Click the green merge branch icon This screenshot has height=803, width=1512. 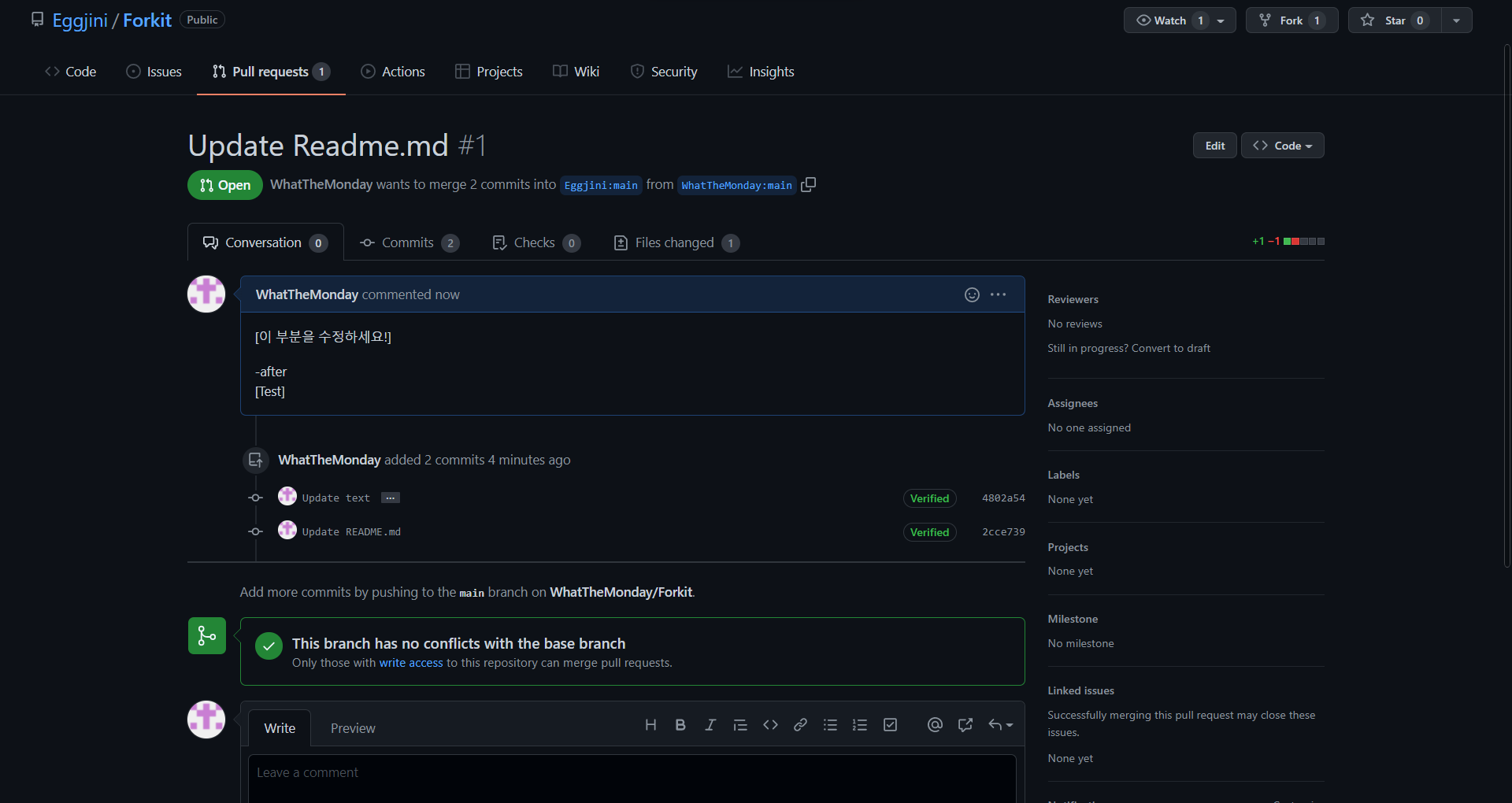pos(207,635)
